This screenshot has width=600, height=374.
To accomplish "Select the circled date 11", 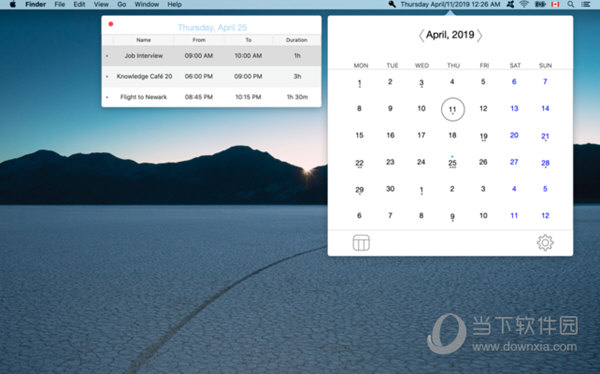I will pos(453,109).
